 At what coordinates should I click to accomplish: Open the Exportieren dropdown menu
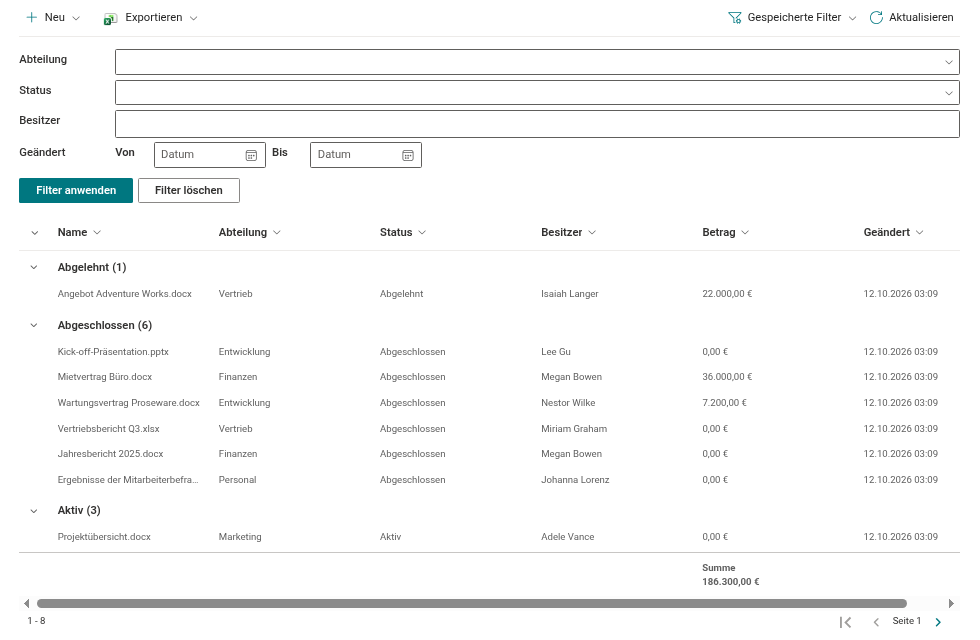(x=194, y=18)
